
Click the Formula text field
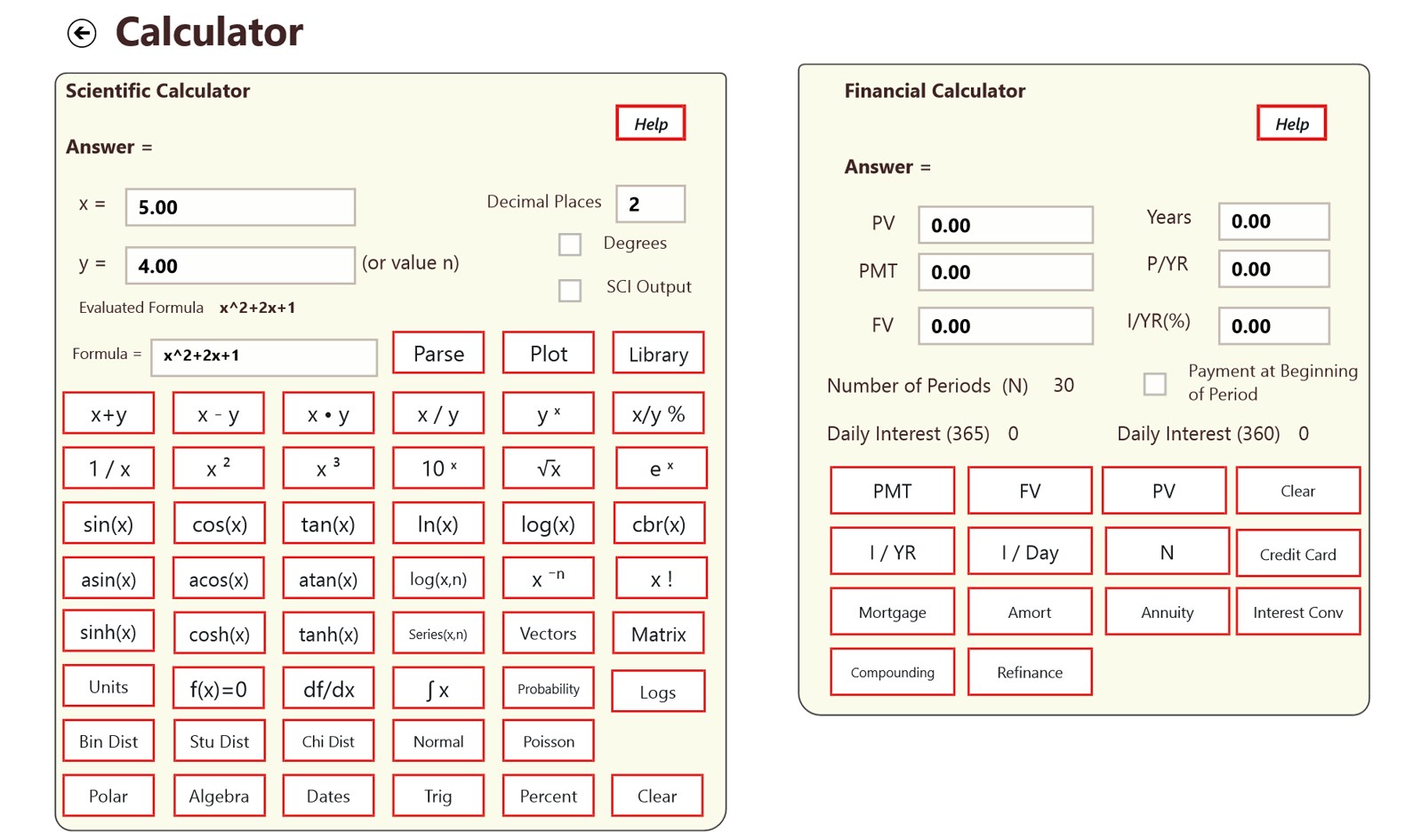tap(264, 356)
